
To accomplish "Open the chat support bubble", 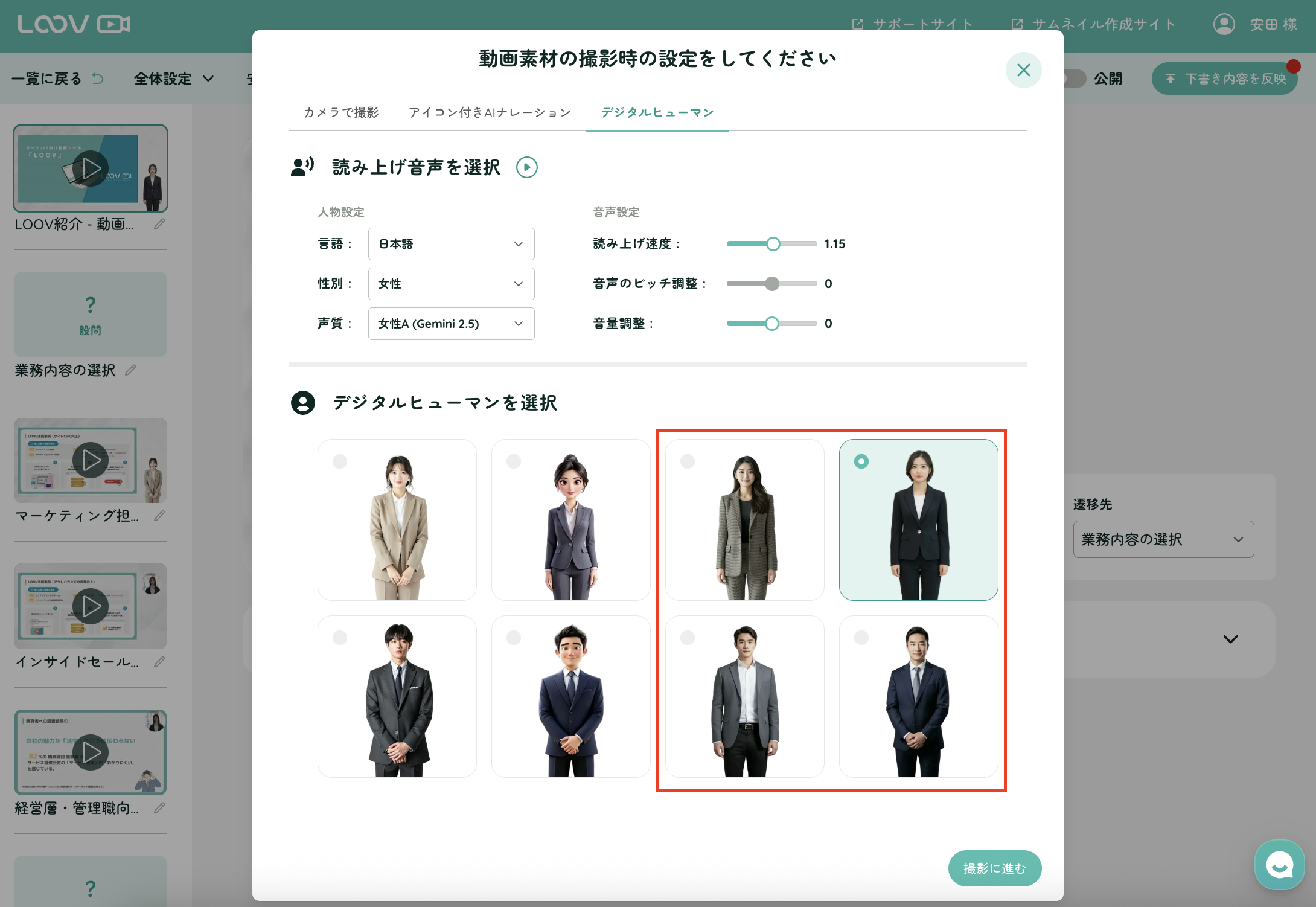I will [x=1279, y=865].
